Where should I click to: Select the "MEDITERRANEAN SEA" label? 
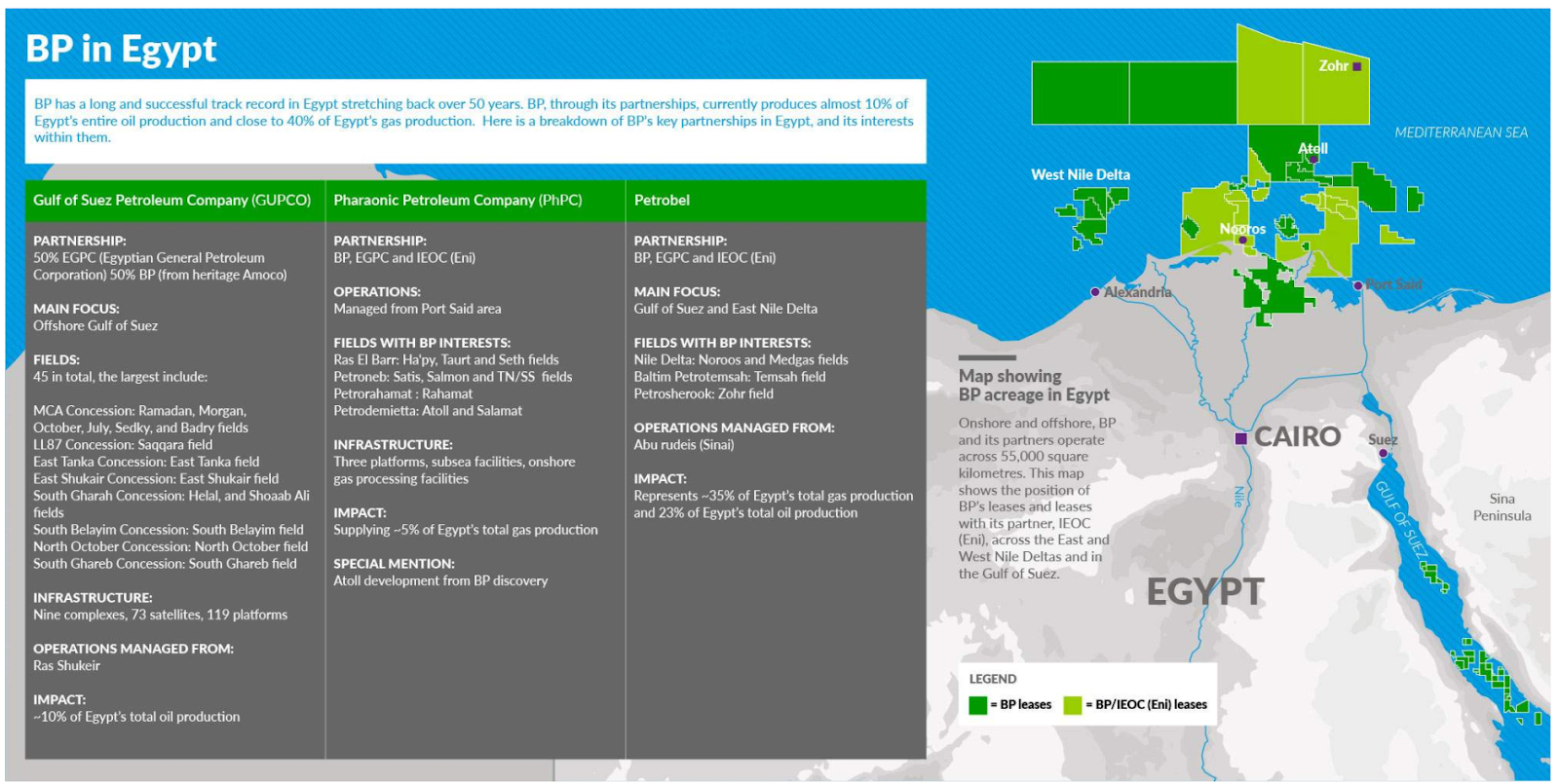click(x=1461, y=132)
